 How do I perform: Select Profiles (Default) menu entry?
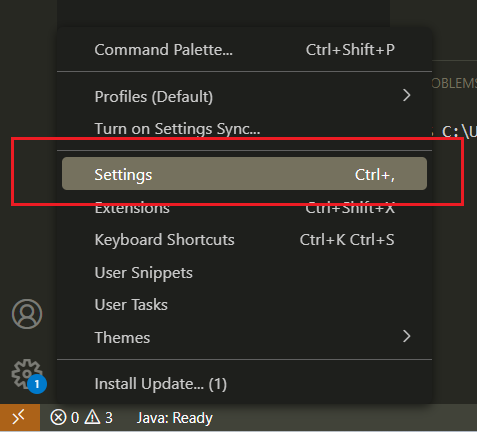pyautogui.click(x=245, y=97)
